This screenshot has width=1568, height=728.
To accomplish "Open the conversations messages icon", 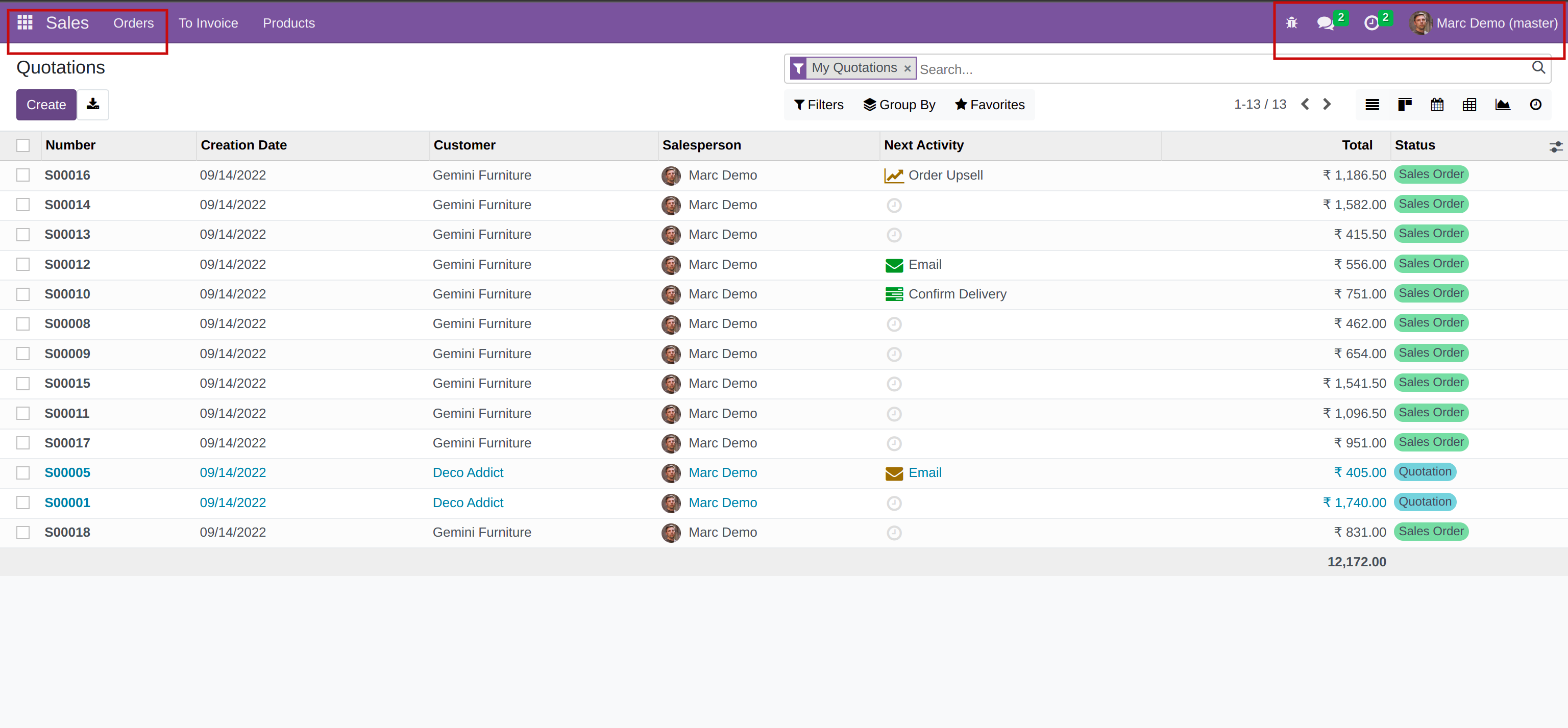I will [1325, 23].
